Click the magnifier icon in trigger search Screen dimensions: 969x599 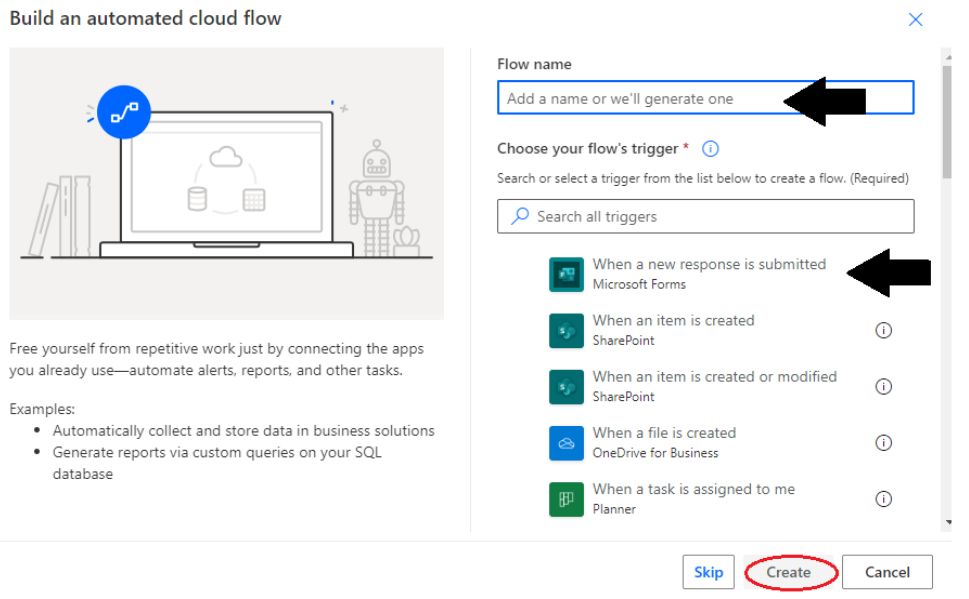(520, 216)
